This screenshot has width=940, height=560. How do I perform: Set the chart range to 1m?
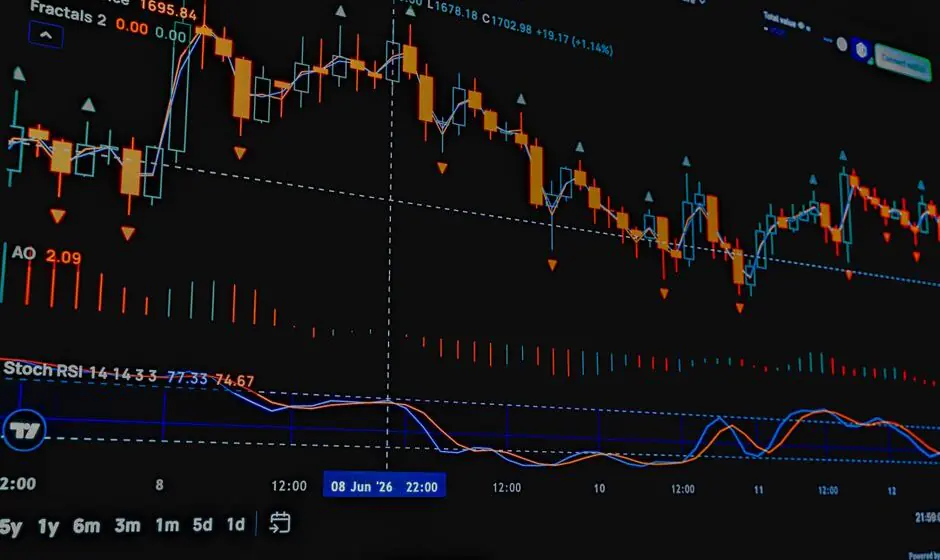click(x=167, y=525)
